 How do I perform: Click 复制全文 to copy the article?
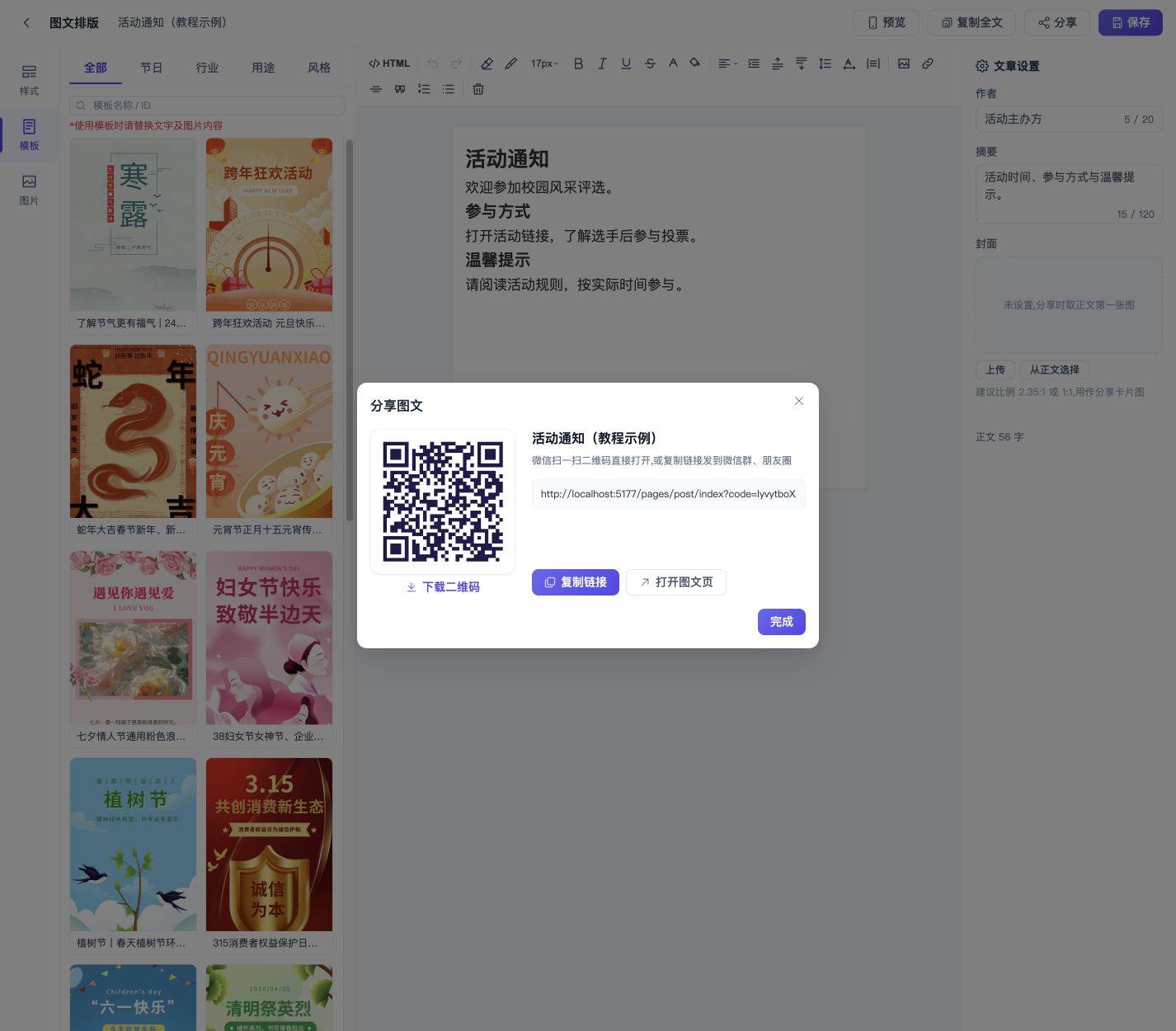(x=972, y=22)
